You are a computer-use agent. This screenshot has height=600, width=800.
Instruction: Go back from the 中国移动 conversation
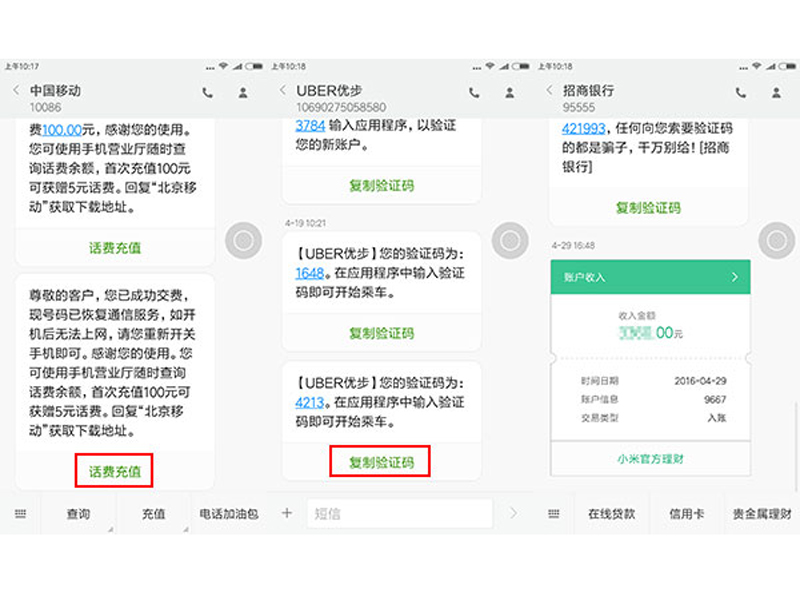(x=16, y=91)
